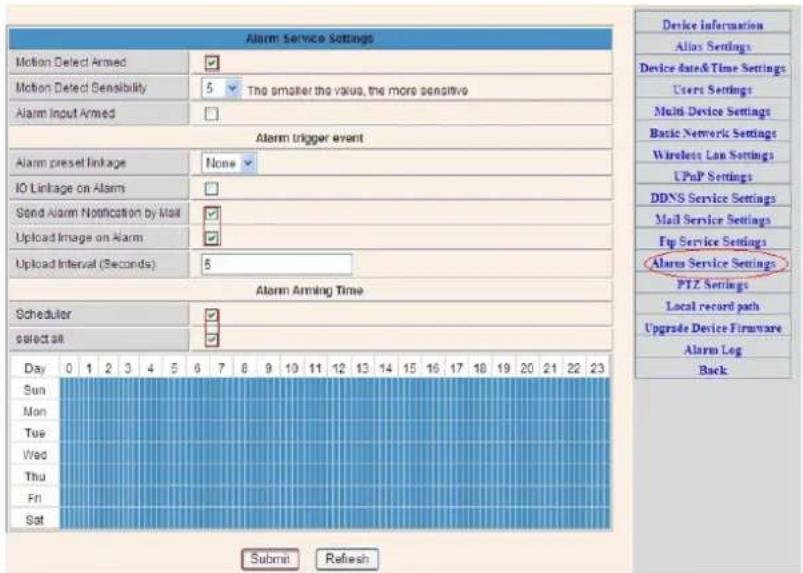Select Multi-Device Settings
This screenshot has width=803, height=573.
click(713, 112)
